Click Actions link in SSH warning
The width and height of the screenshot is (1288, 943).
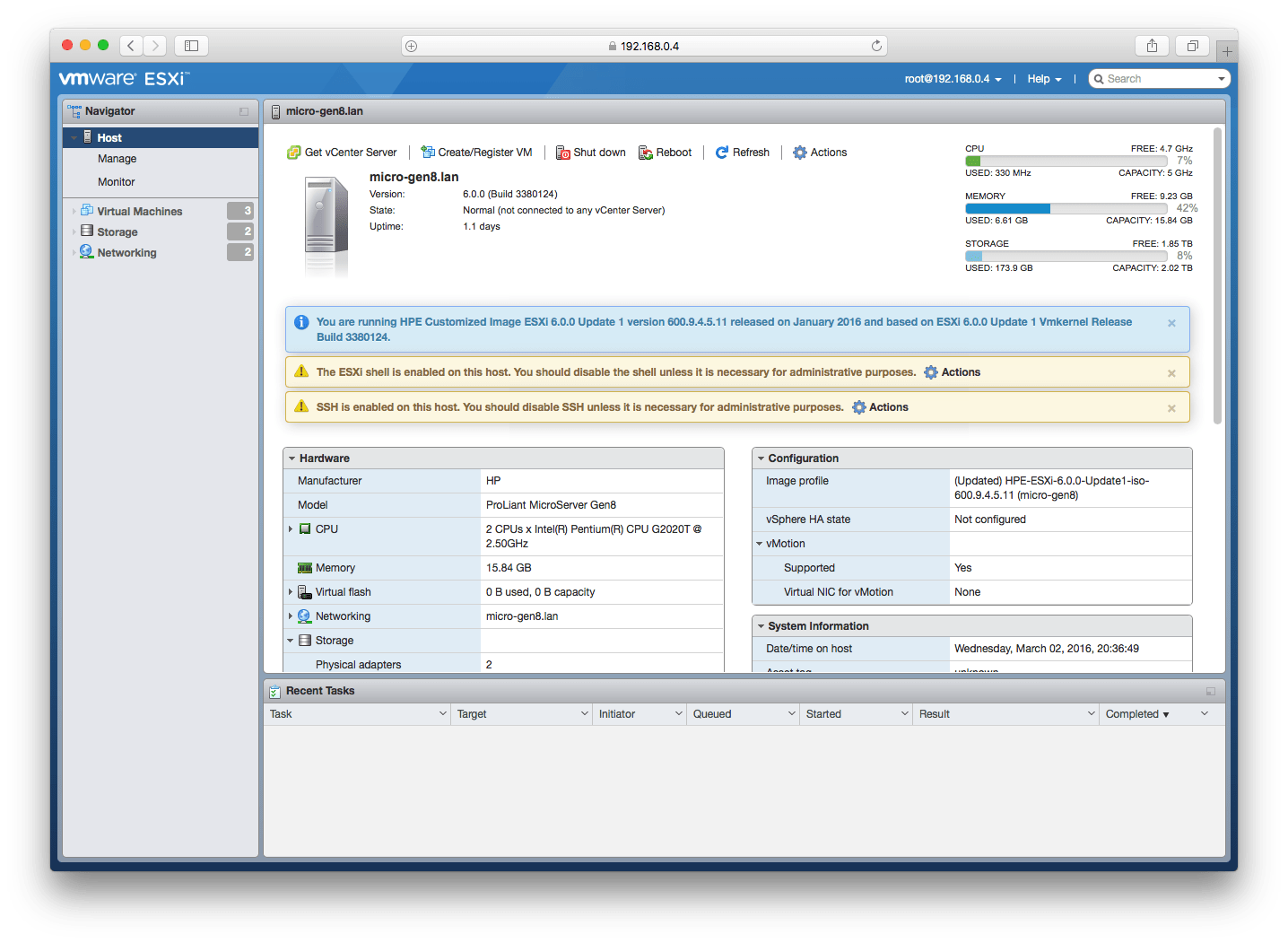click(888, 407)
